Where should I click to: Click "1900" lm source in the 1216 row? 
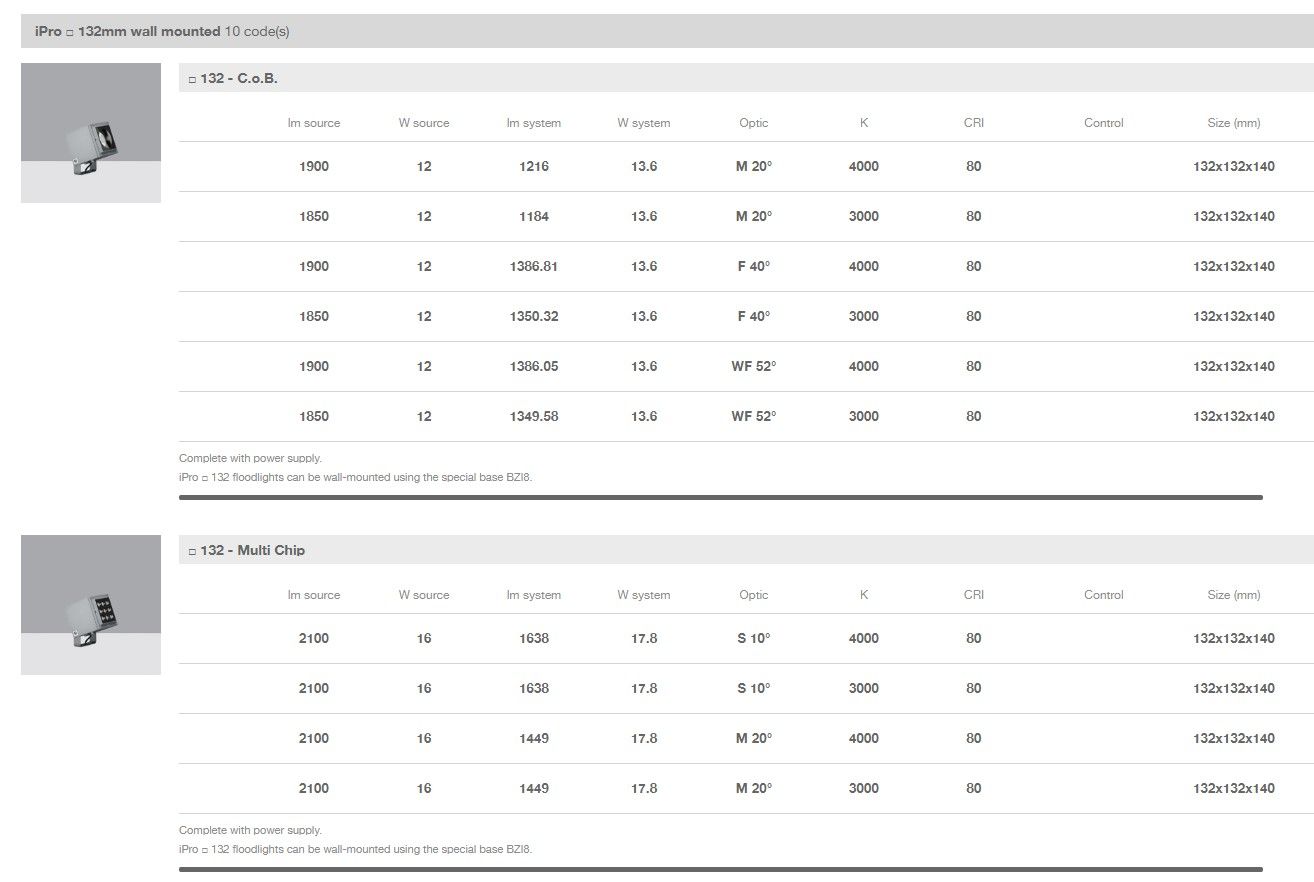pos(314,166)
